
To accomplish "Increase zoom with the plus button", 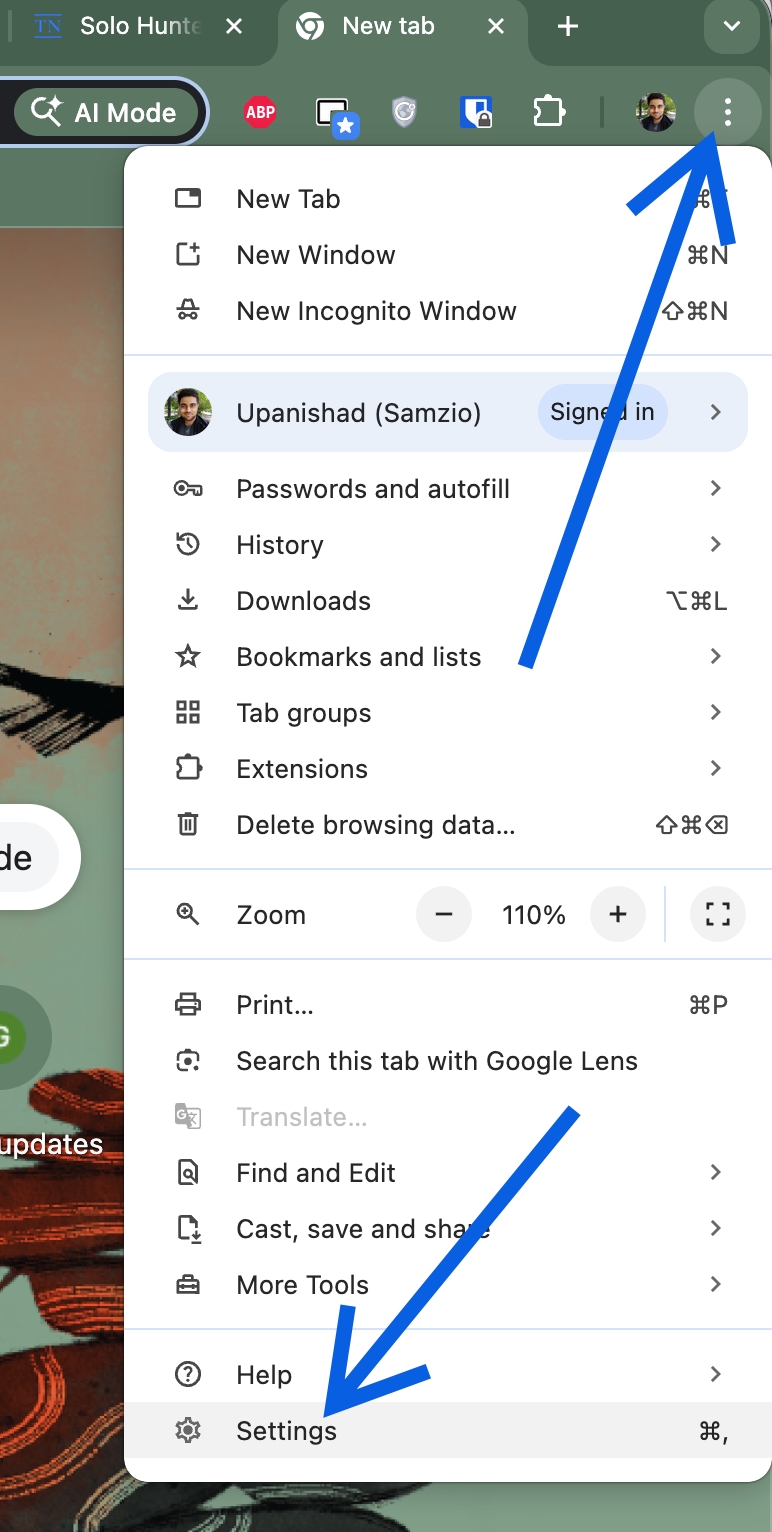I will (618, 914).
